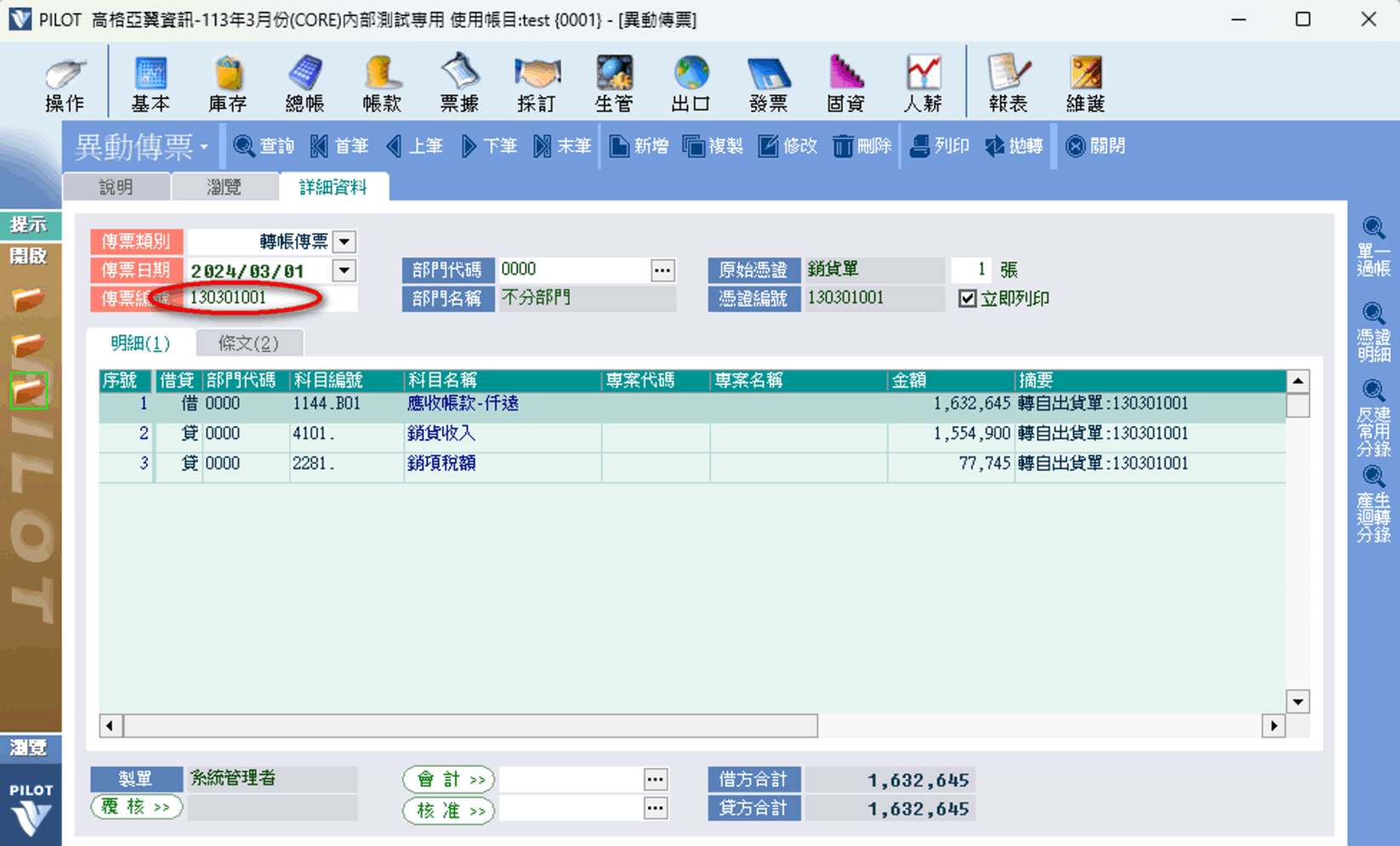
Task: Click the 部門代碼 lookup ellipsis button
Action: tap(663, 270)
